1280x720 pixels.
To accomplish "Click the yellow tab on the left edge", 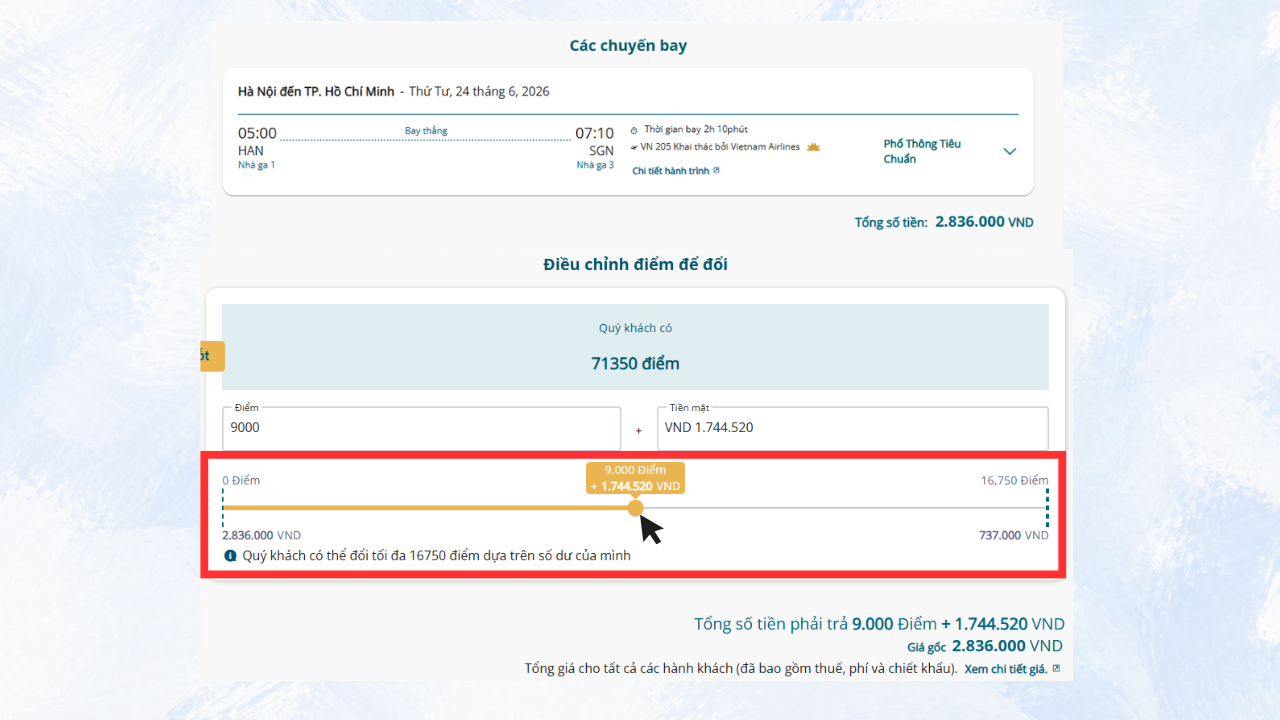I will 212,356.
